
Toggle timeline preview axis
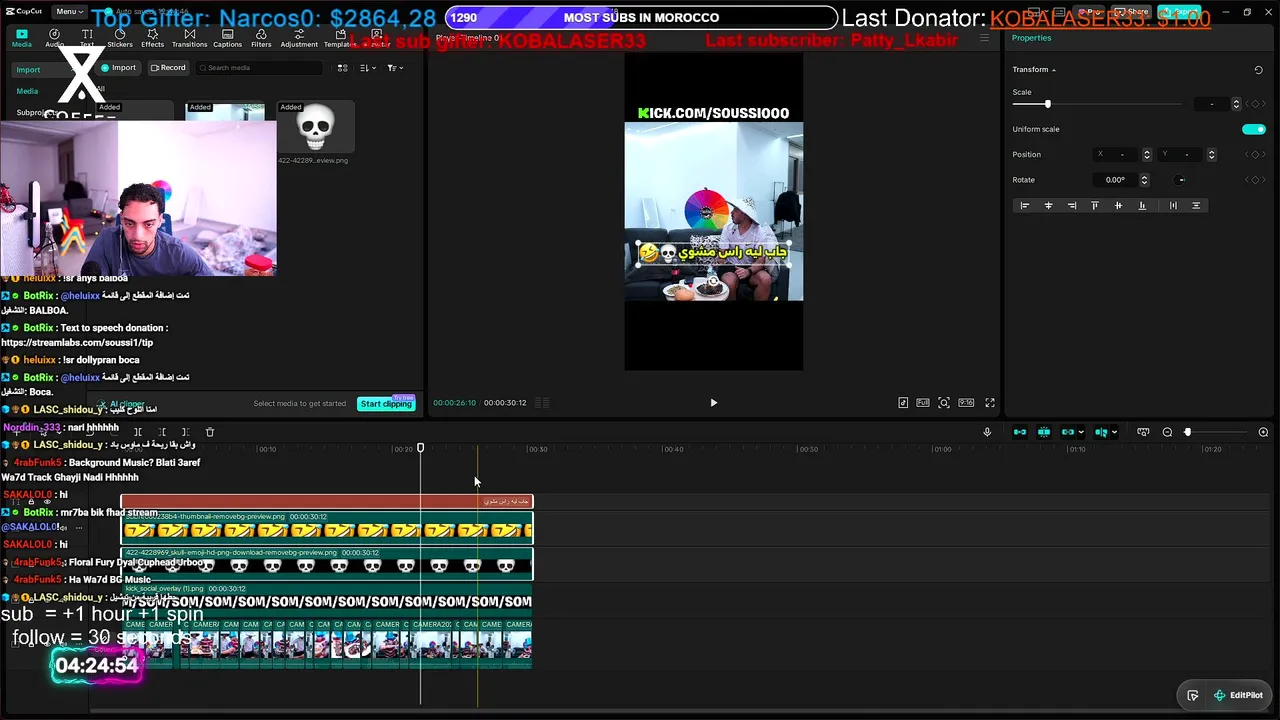click(1100, 432)
